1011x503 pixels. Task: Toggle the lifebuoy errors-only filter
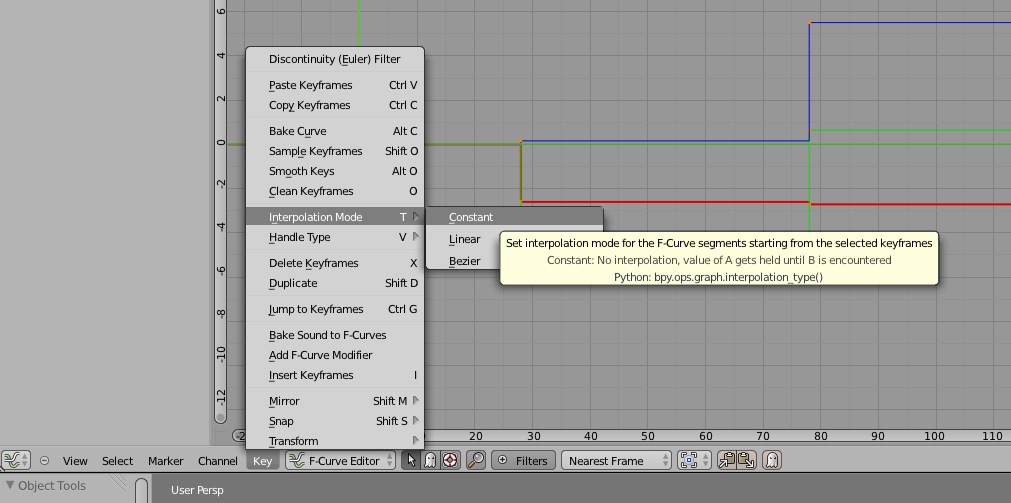(x=450, y=460)
